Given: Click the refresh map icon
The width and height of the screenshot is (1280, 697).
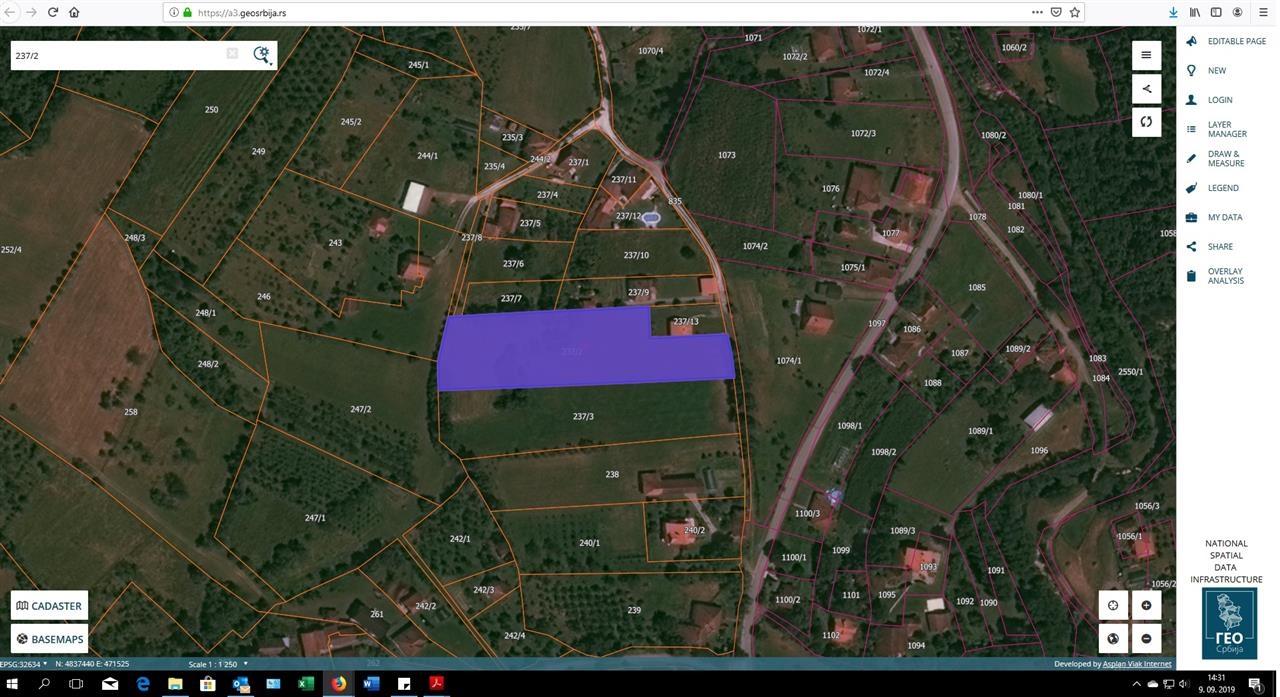Looking at the screenshot, I should click(1146, 122).
